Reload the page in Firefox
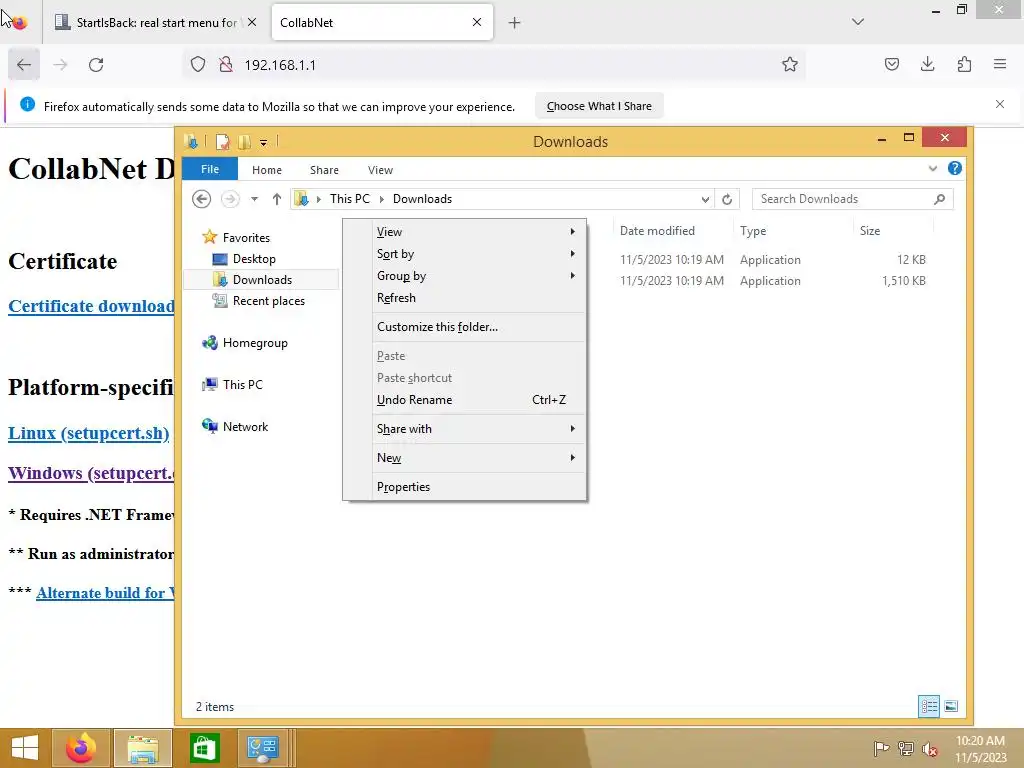 click(x=96, y=65)
